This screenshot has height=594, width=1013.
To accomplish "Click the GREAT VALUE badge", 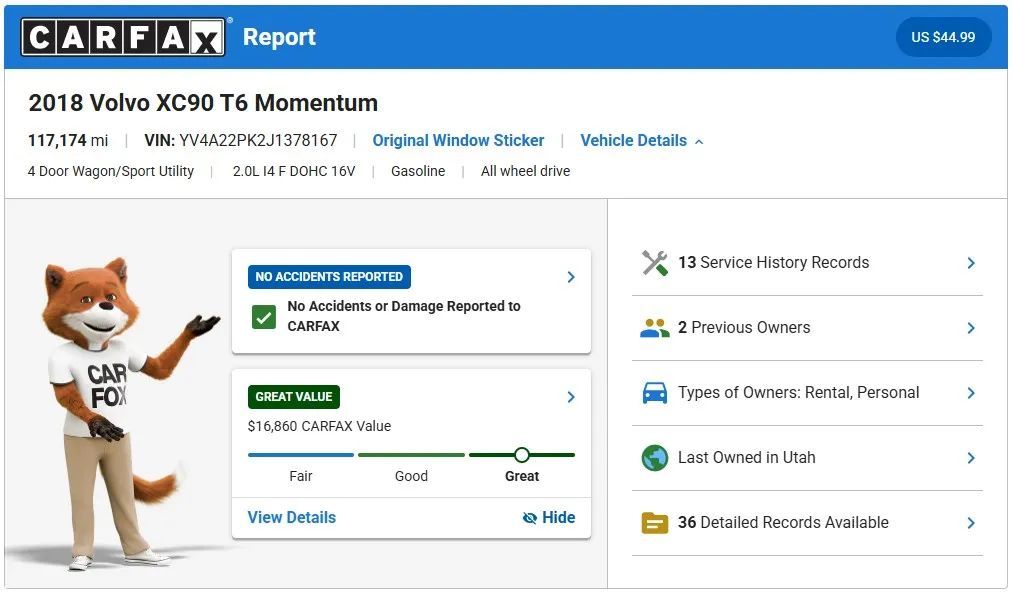I will pos(293,397).
